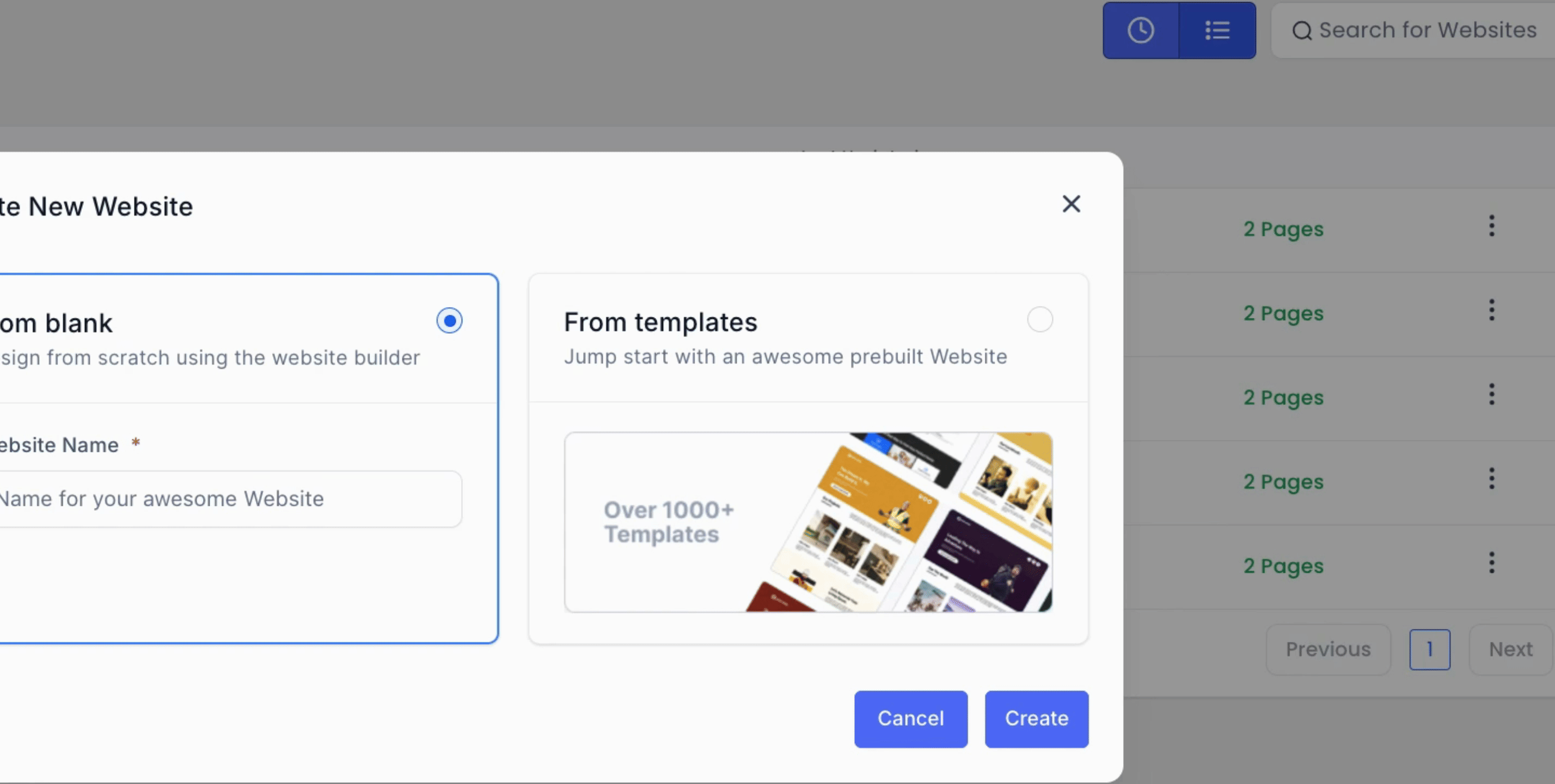This screenshot has width=1555, height=784.
Task: Click the Over 1000+ Templates preview image
Action: click(x=809, y=522)
